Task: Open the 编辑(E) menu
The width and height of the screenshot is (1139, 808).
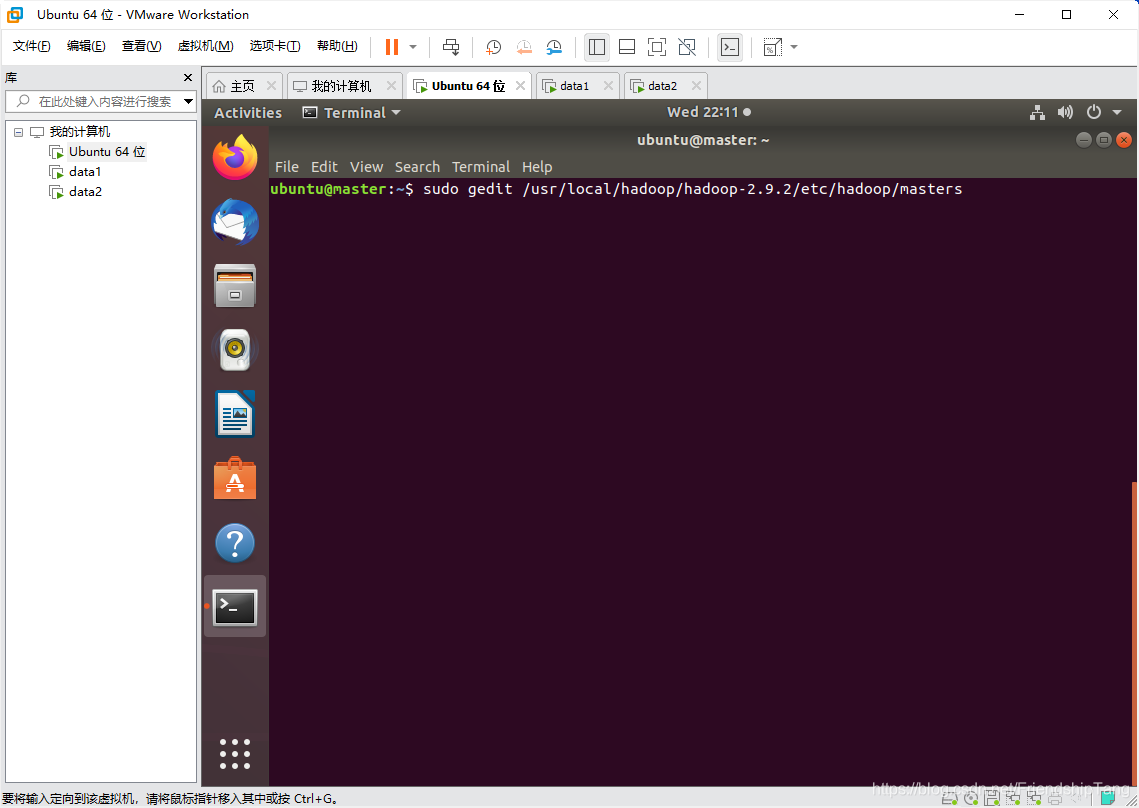Action: [86, 46]
